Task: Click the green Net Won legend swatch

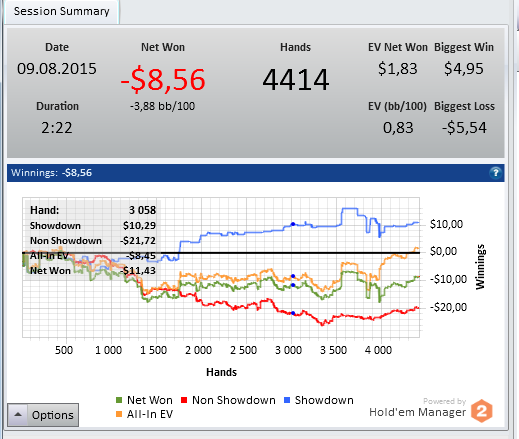Action: (119, 400)
